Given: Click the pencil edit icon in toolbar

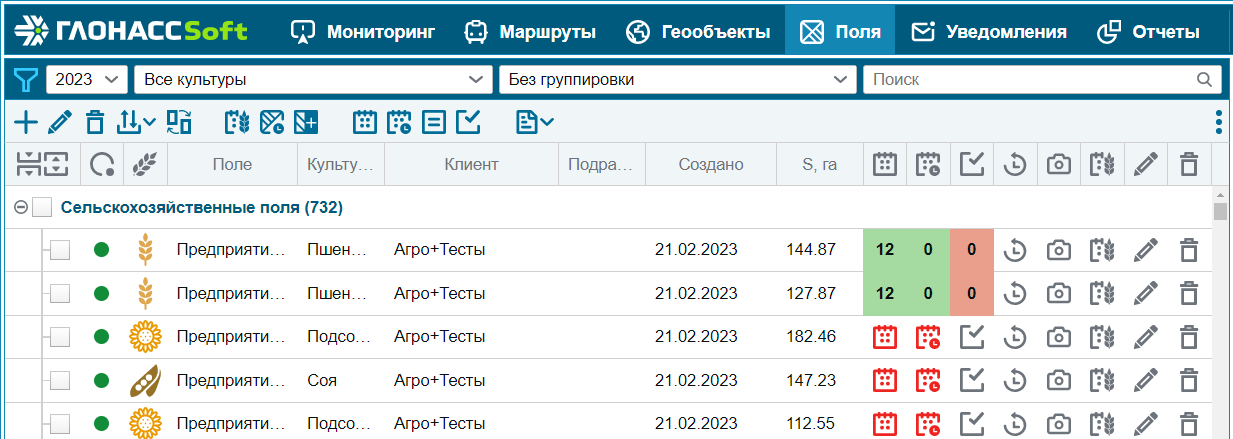Looking at the screenshot, I should click(60, 123).
